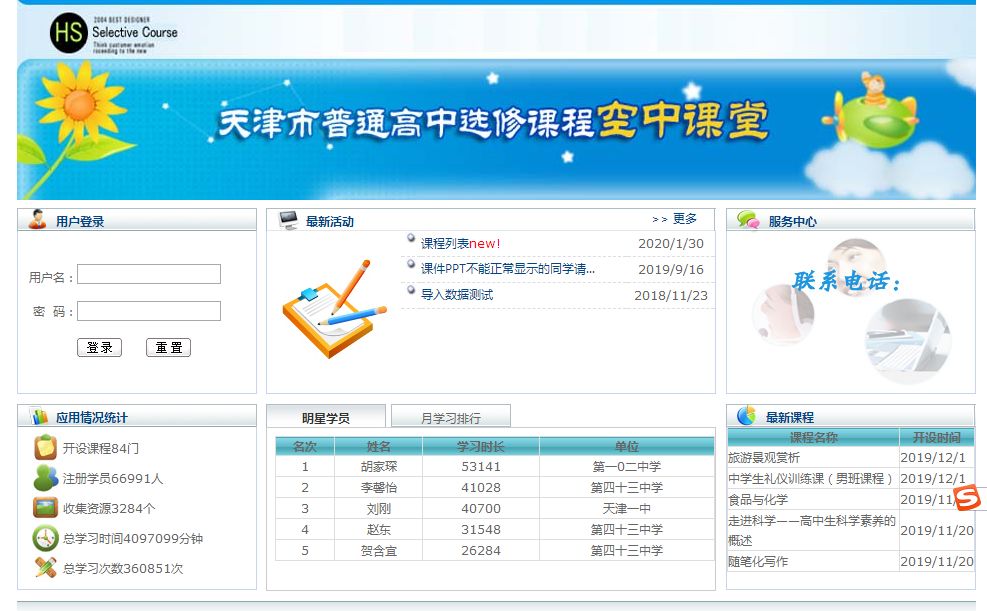
Task: Click the user login person icon
Action: click(38, 219)
